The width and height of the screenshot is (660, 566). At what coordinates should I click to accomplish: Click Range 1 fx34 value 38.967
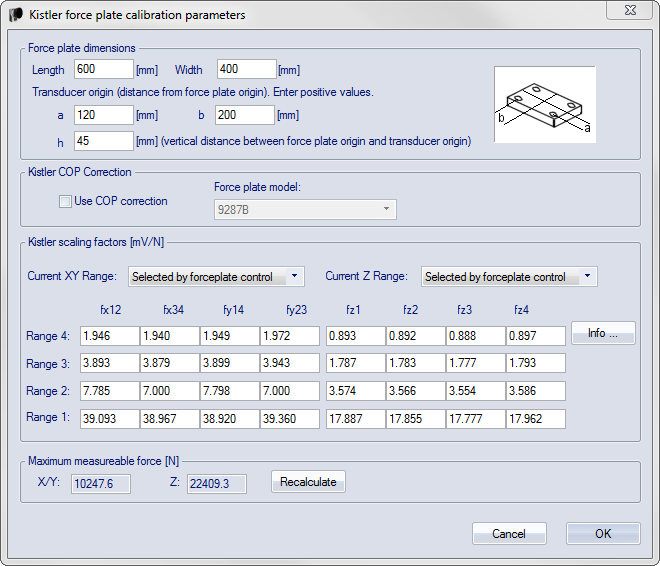pos(170,419)
